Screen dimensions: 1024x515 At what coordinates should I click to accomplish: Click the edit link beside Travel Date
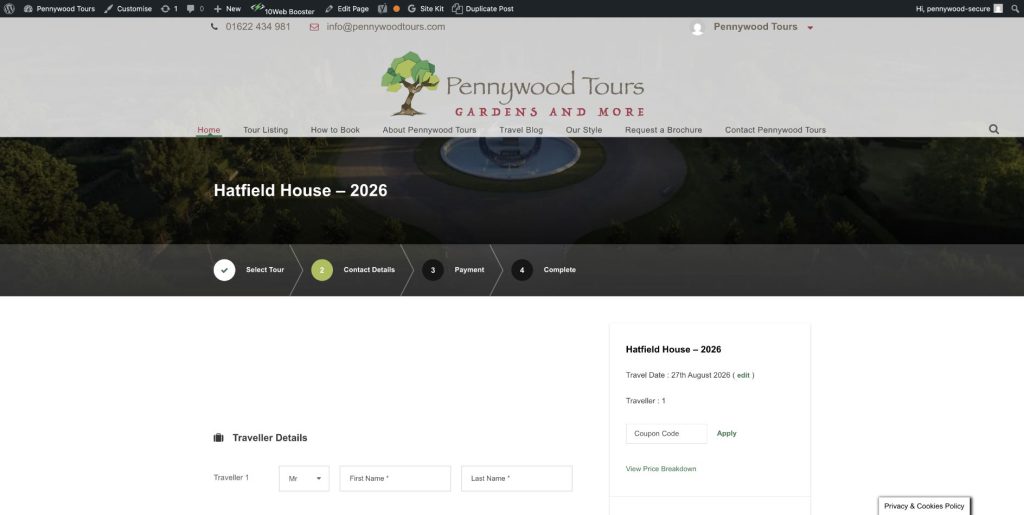click(743, 375)
